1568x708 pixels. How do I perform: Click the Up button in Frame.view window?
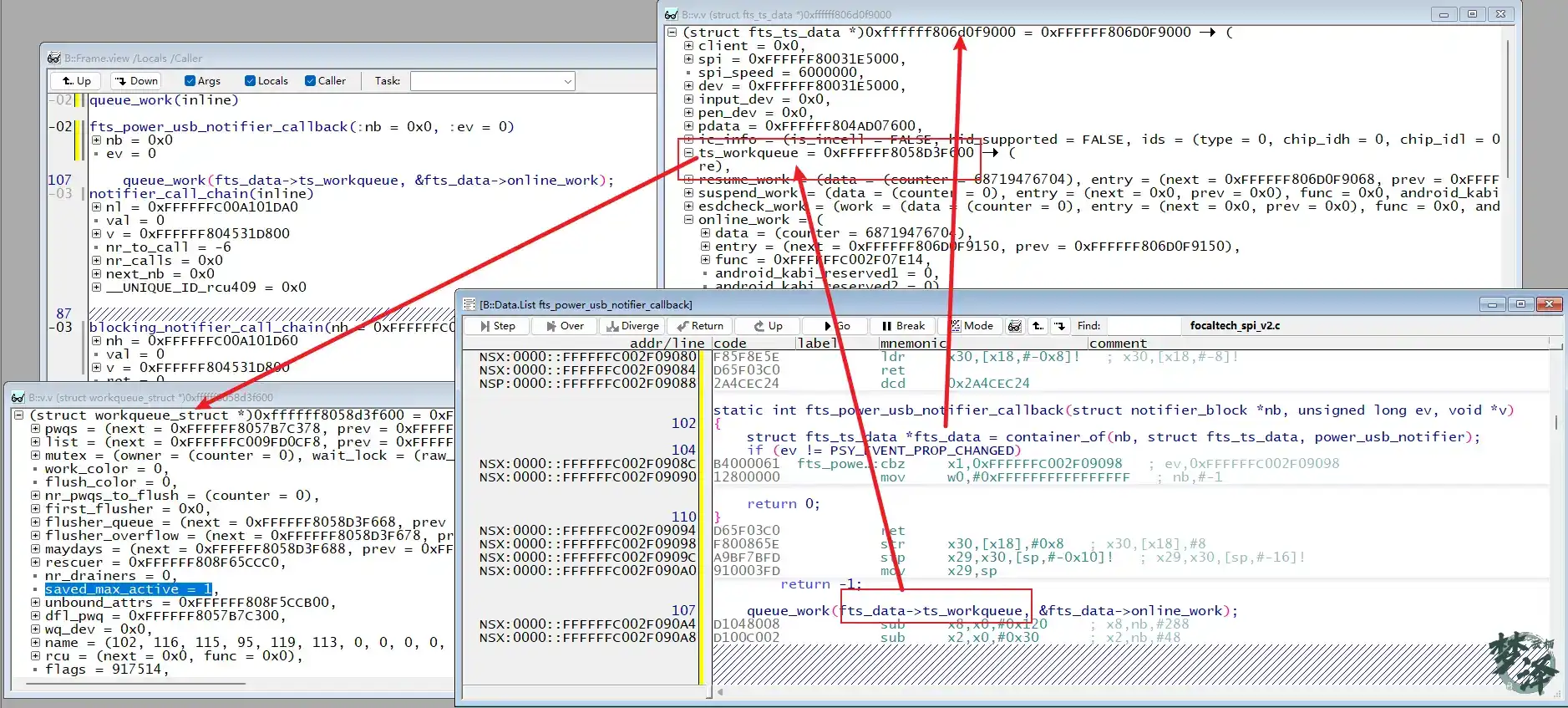[x=76, y=81]
